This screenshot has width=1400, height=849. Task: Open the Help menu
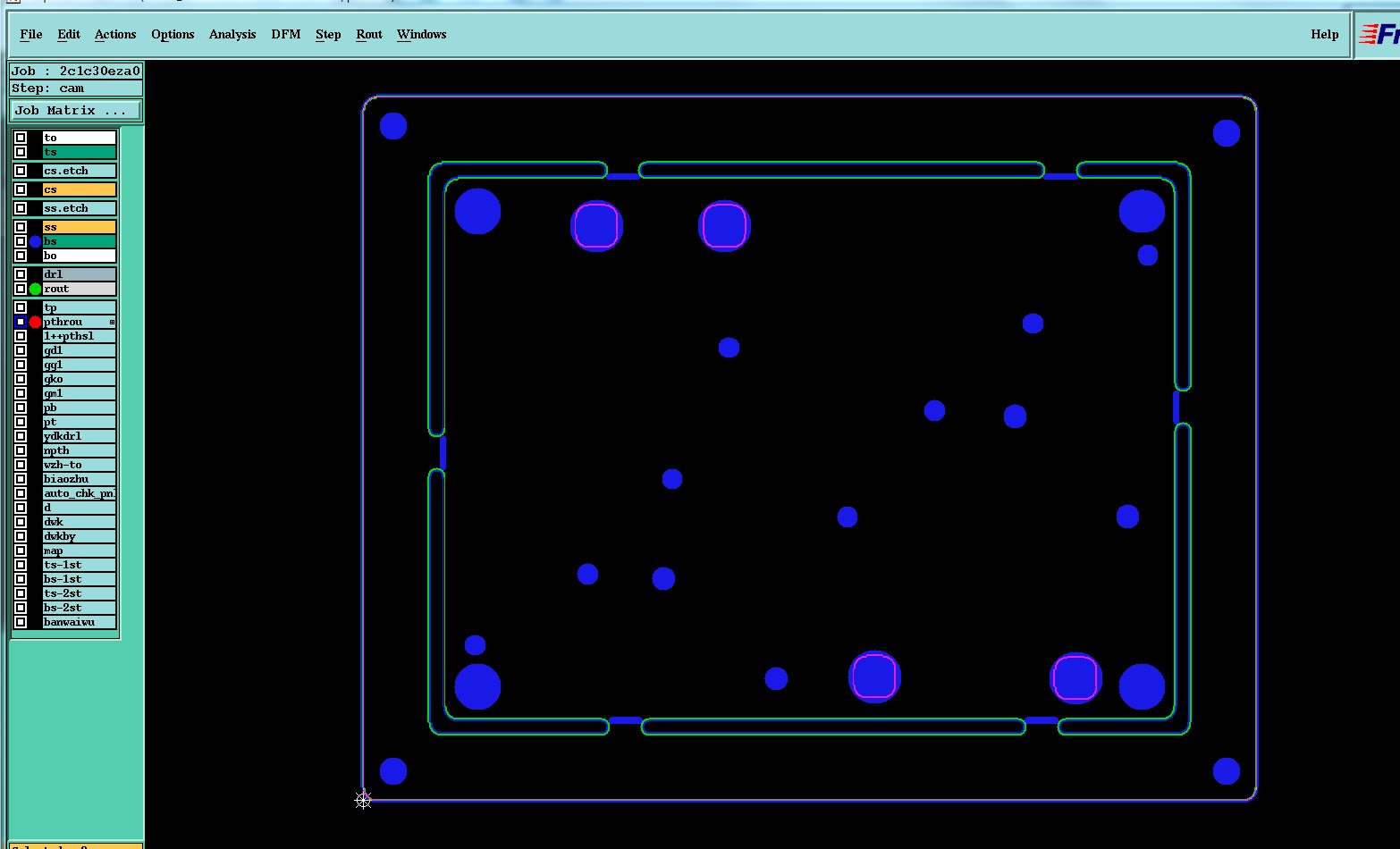[1325, 34]
